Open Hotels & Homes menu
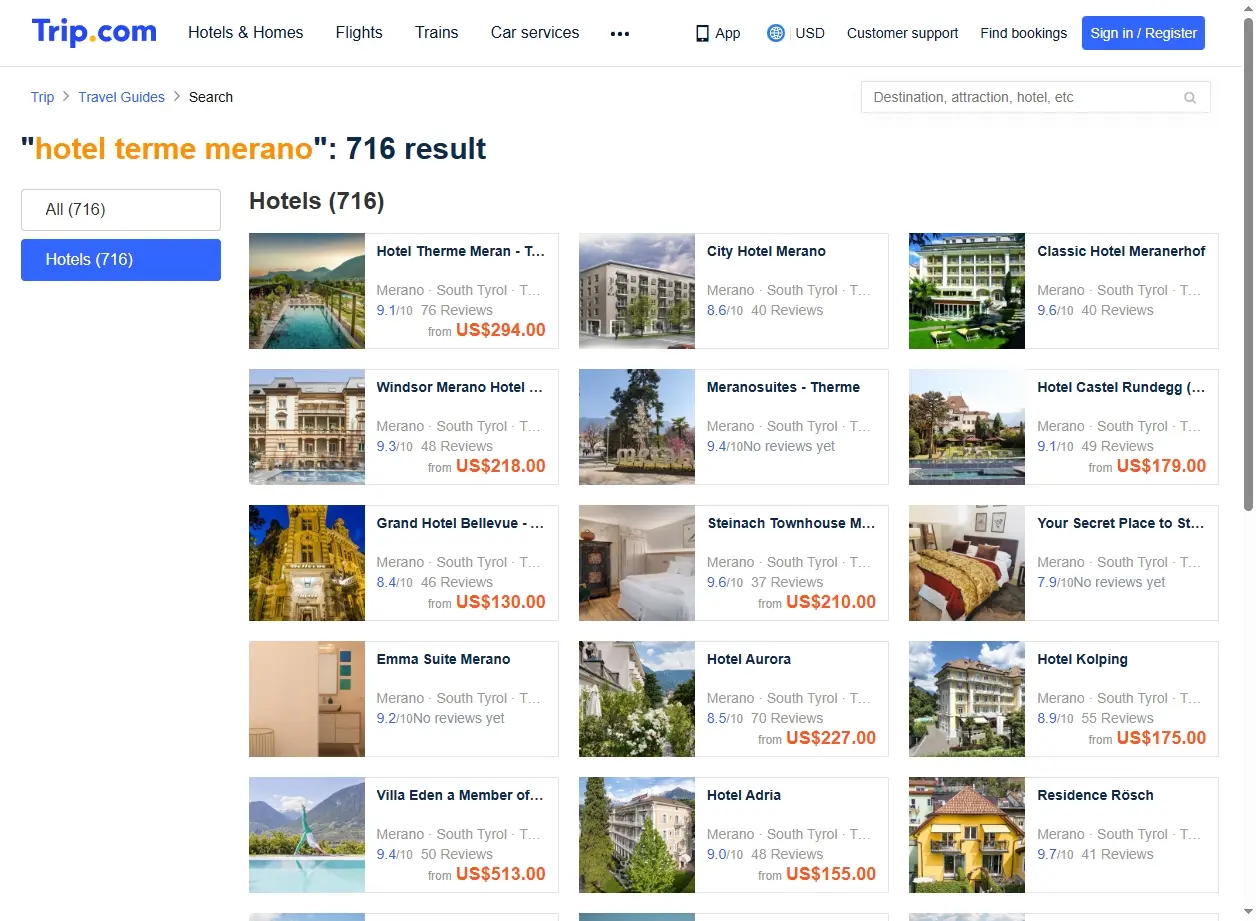This screenshot has width=1256, height=921. point(246,32)
